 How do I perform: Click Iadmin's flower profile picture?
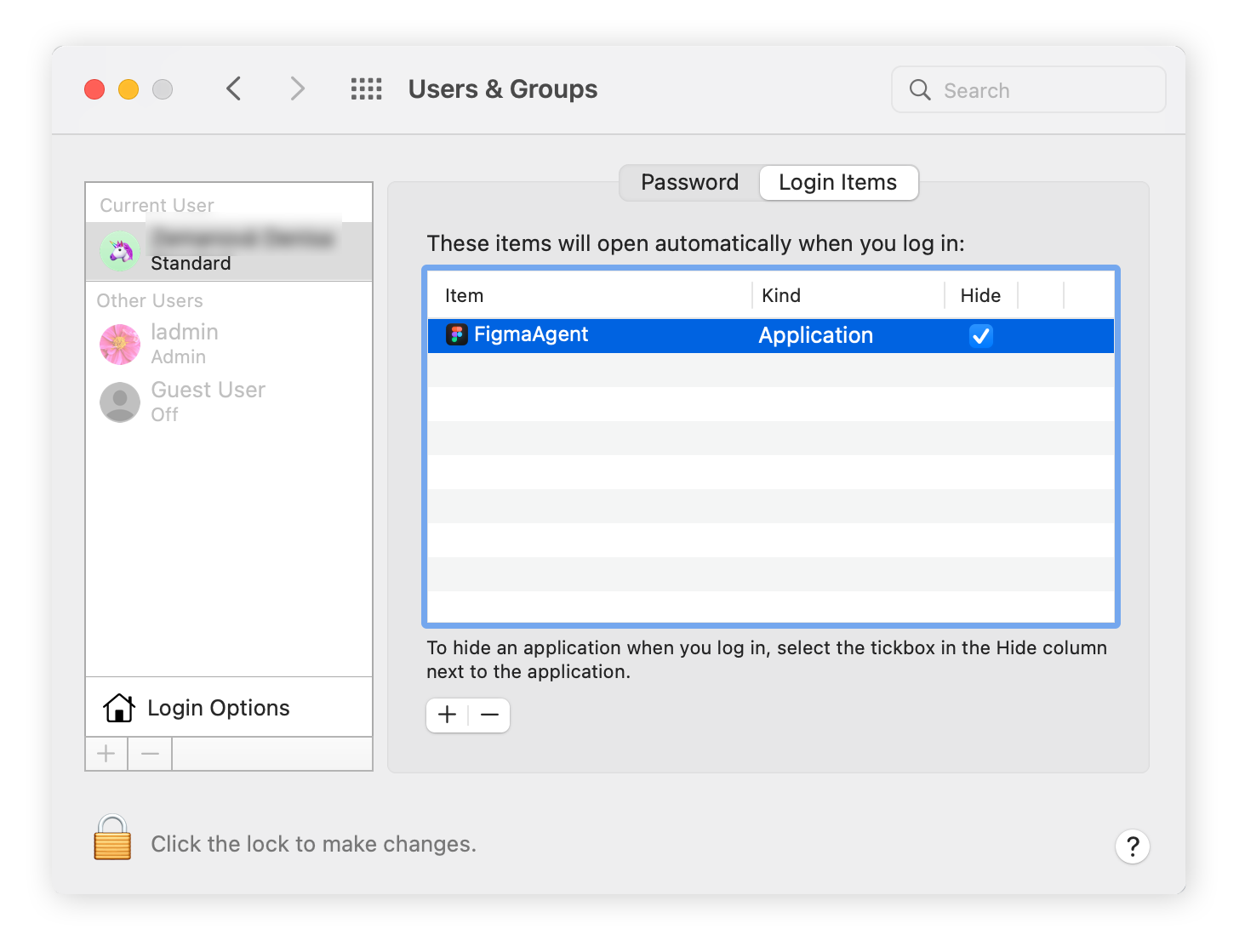pyautogui.click(x=119, y=344)
